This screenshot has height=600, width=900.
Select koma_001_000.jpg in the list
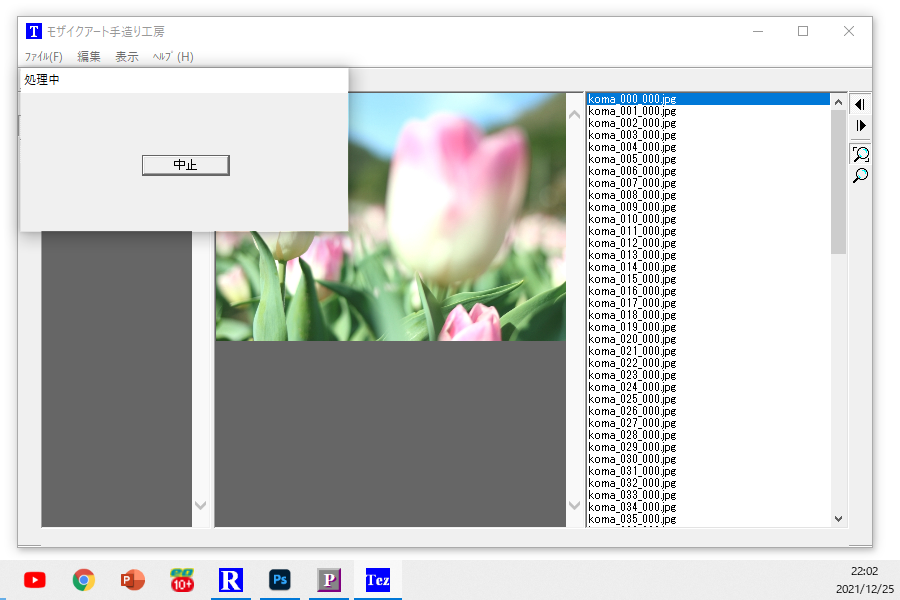[x=708, y=111]
